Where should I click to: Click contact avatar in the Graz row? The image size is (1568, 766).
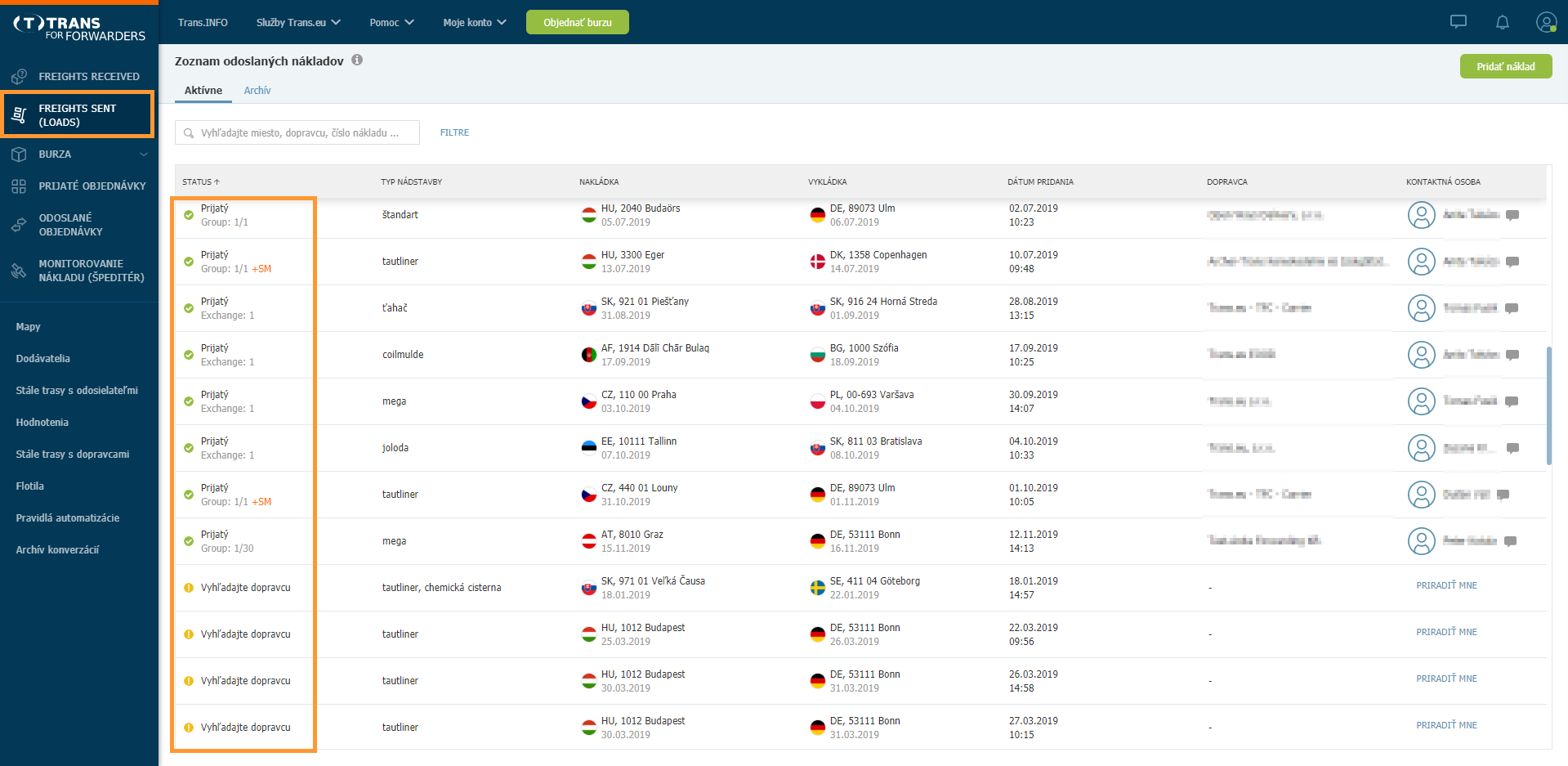(1422, 541)
